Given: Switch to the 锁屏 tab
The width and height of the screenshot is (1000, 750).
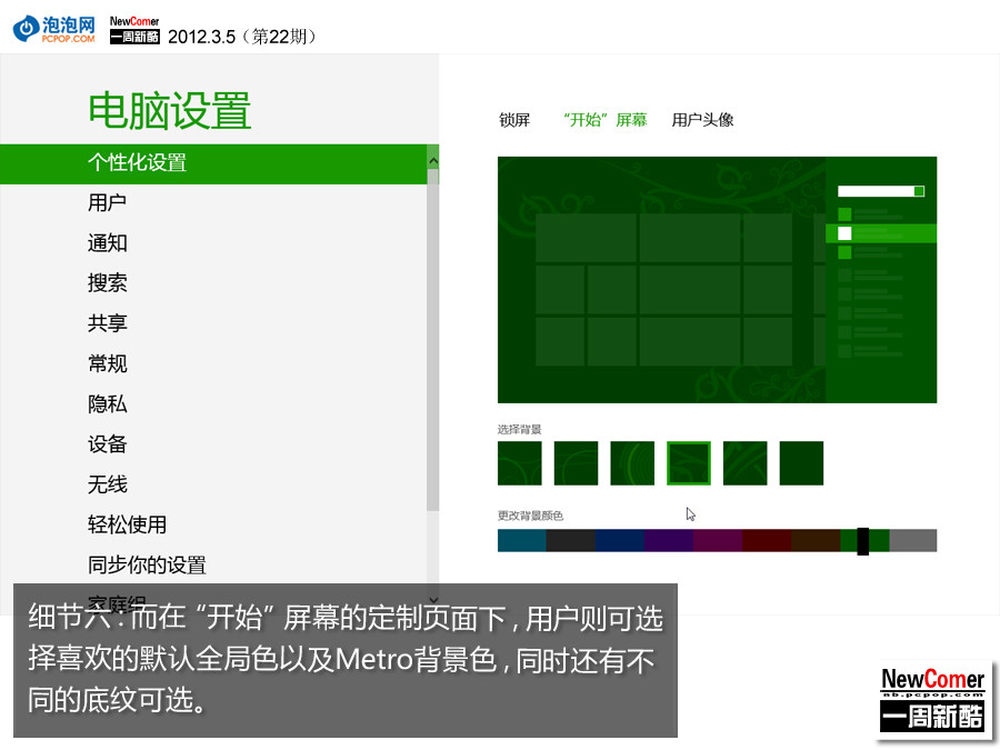Looking at the screenshot, I should [x=514, y=120].
